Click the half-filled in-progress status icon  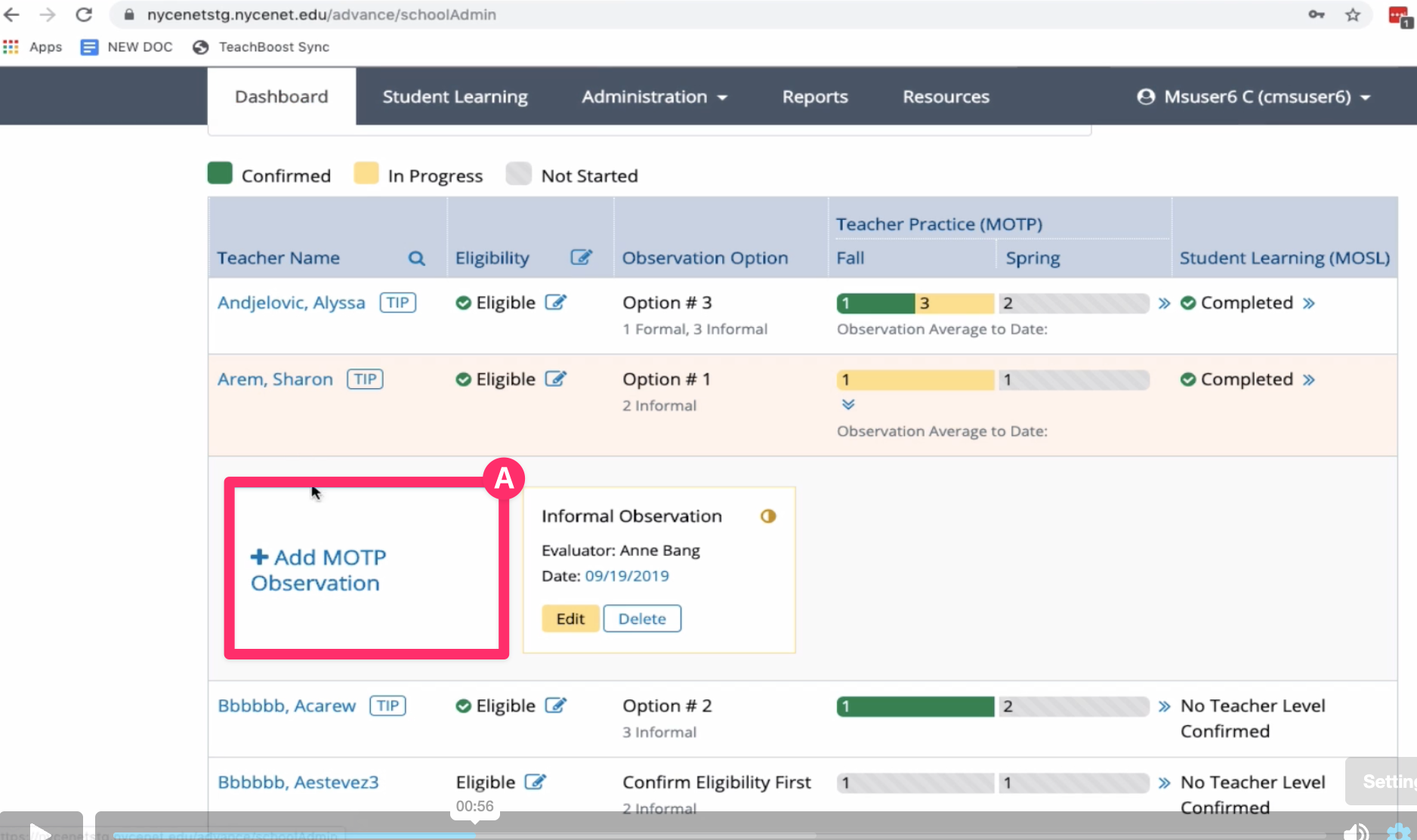click(x=768, y=516)
